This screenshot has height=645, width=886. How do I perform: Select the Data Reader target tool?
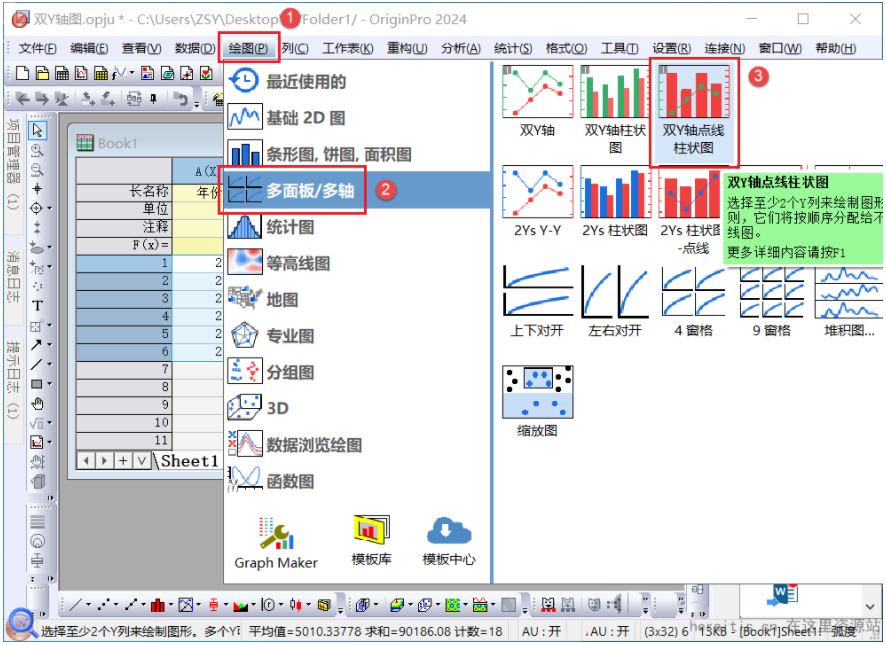coord(36,208)
